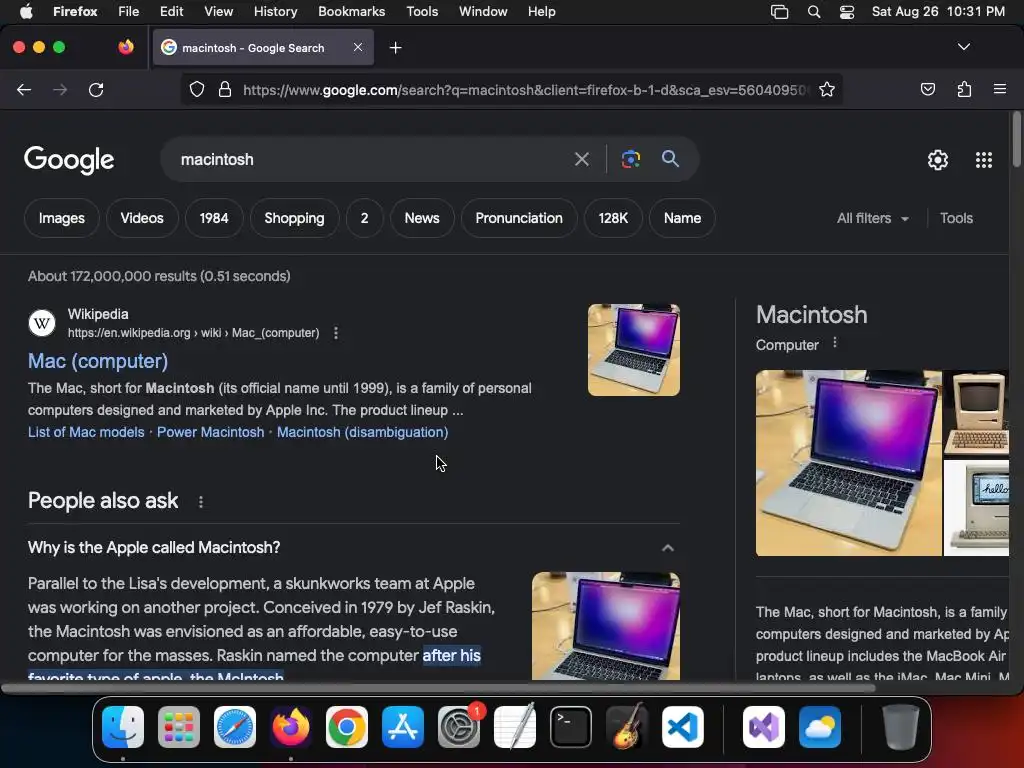This screenshot has height=768, width=1024.
Task: Open Google quick settings gear
Action: (x=938, y=160)
